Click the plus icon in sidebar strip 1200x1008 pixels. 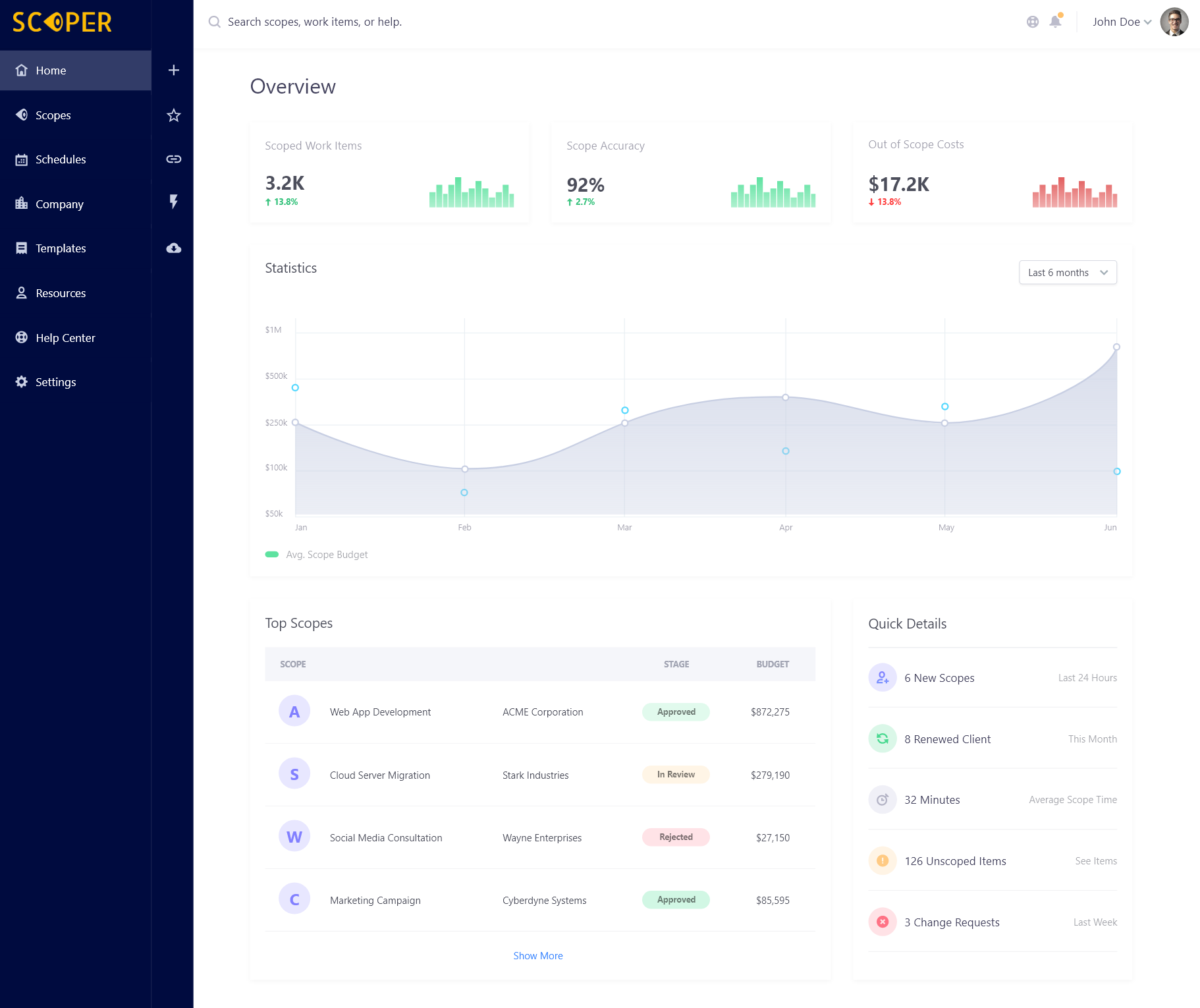(x=173, y=70)
